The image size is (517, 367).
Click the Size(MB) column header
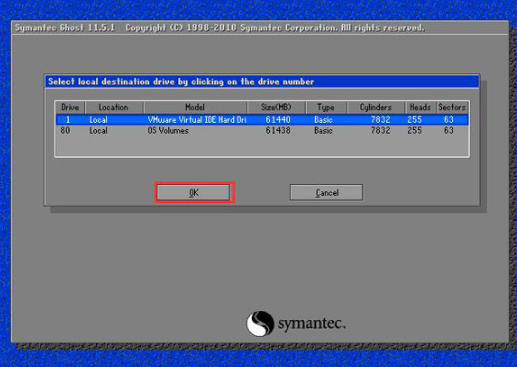click(276, 107)
